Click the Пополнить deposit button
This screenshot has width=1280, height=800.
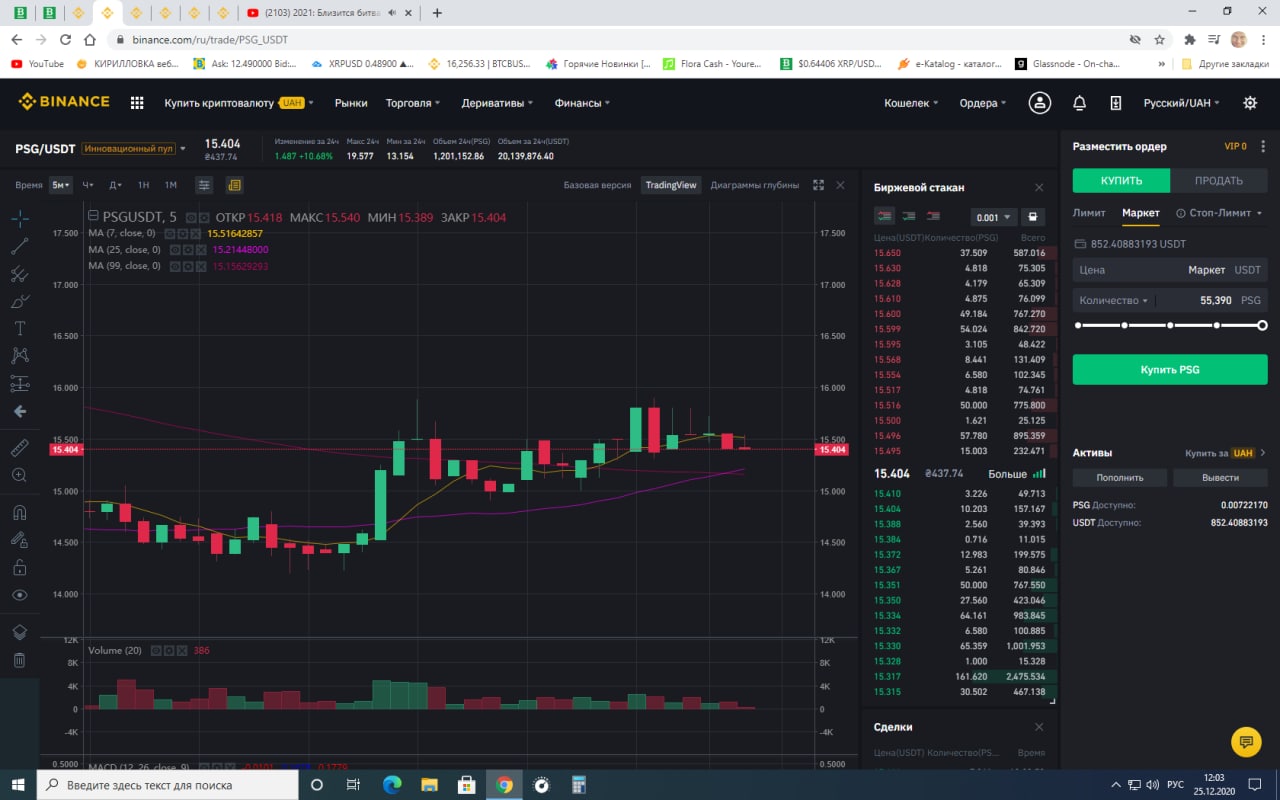1119,478
